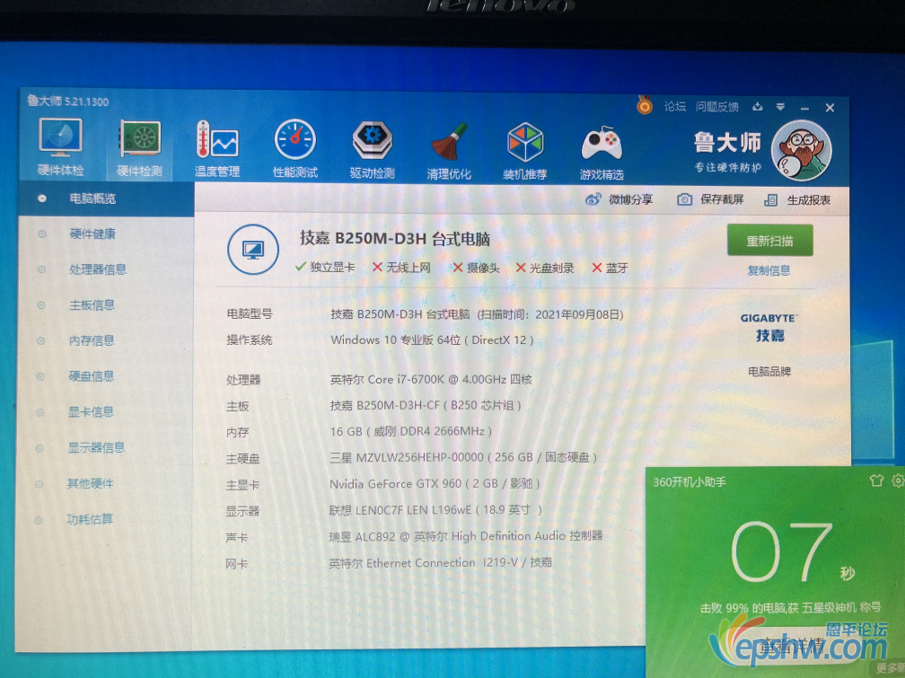The image size is (905, 678).
Task: Open the skin changer icon beside 问题反馈
Action: (757, 107)
